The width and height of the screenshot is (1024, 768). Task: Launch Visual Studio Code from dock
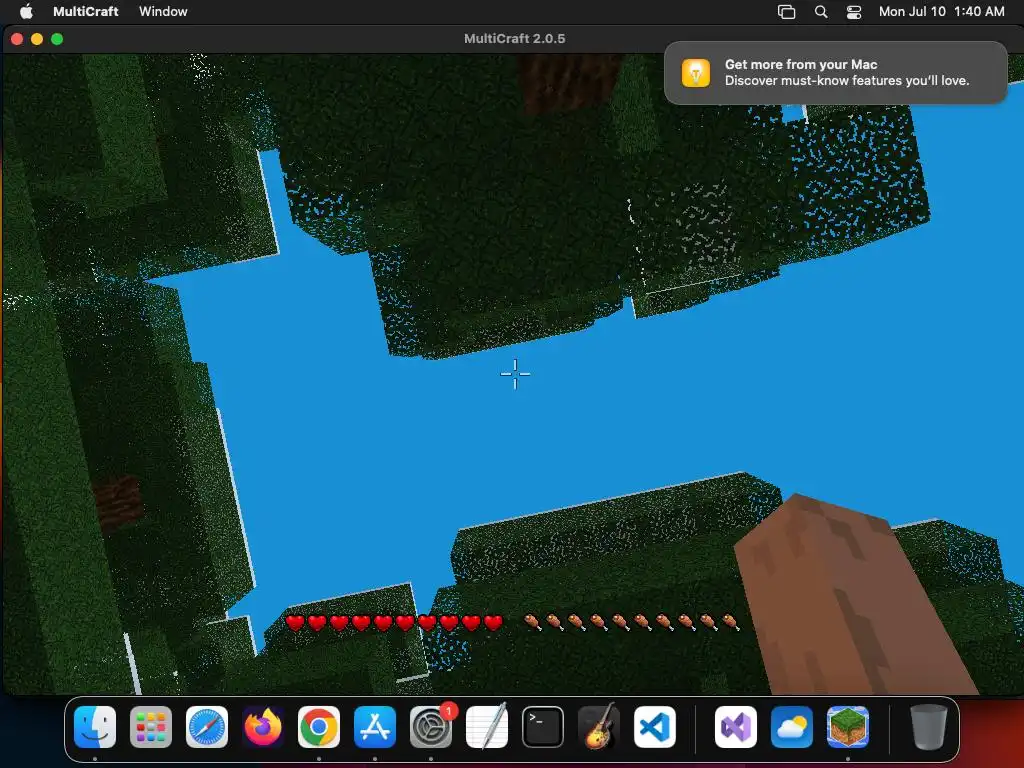coord(654,727)
